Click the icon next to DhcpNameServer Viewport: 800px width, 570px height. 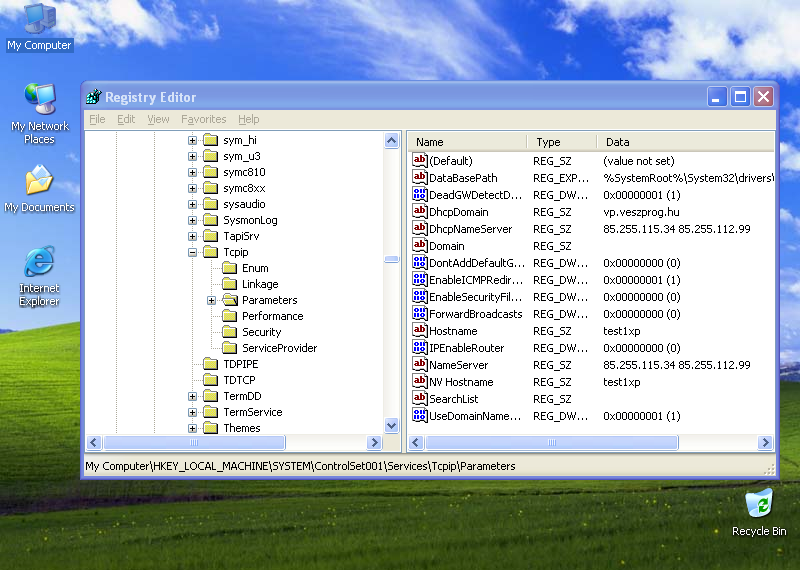click(419, 228)
